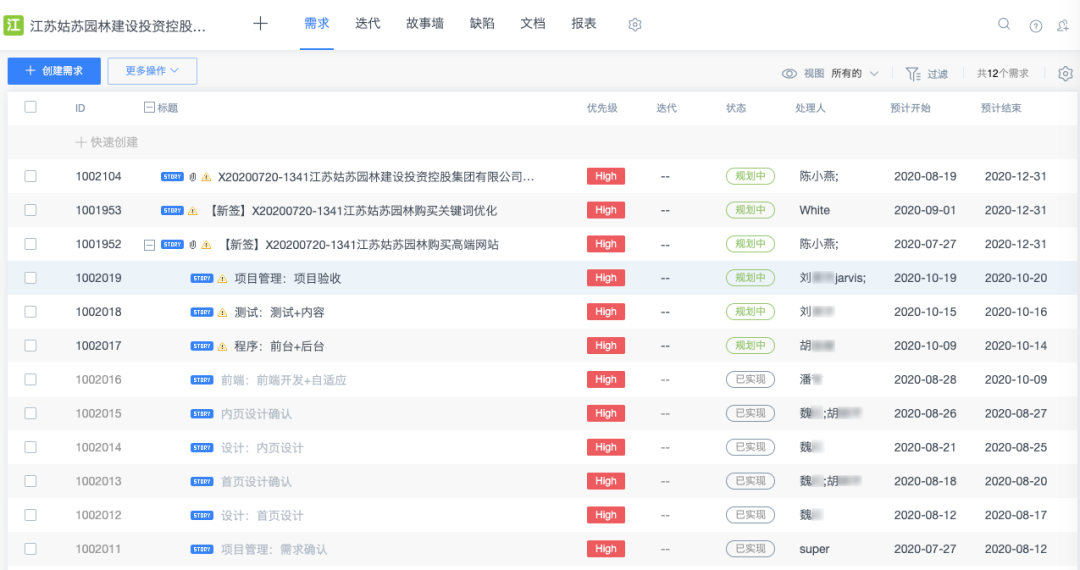This screenshot has height=570, width=1080.
Task: Click handler cell White in row 1001953
Action: (x=815, y=211)
